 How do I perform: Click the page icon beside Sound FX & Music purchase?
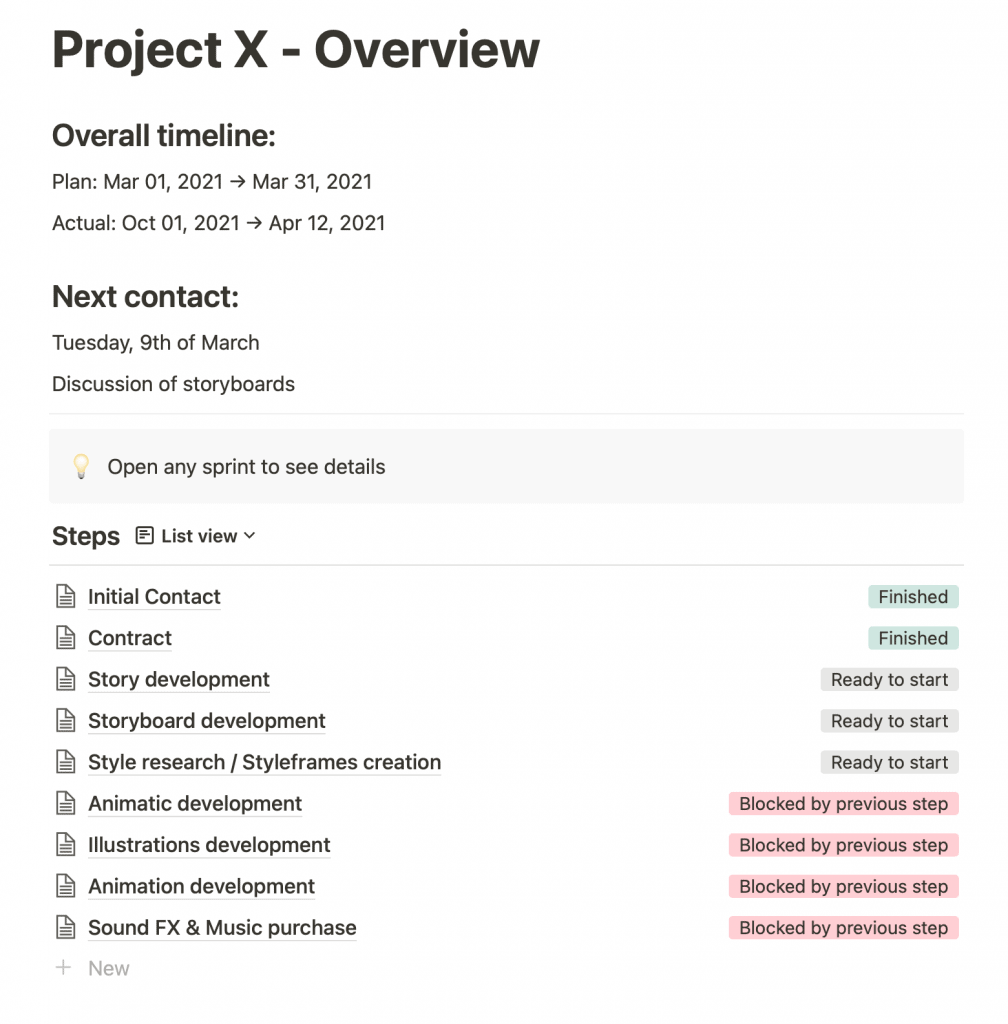point(65,927)
